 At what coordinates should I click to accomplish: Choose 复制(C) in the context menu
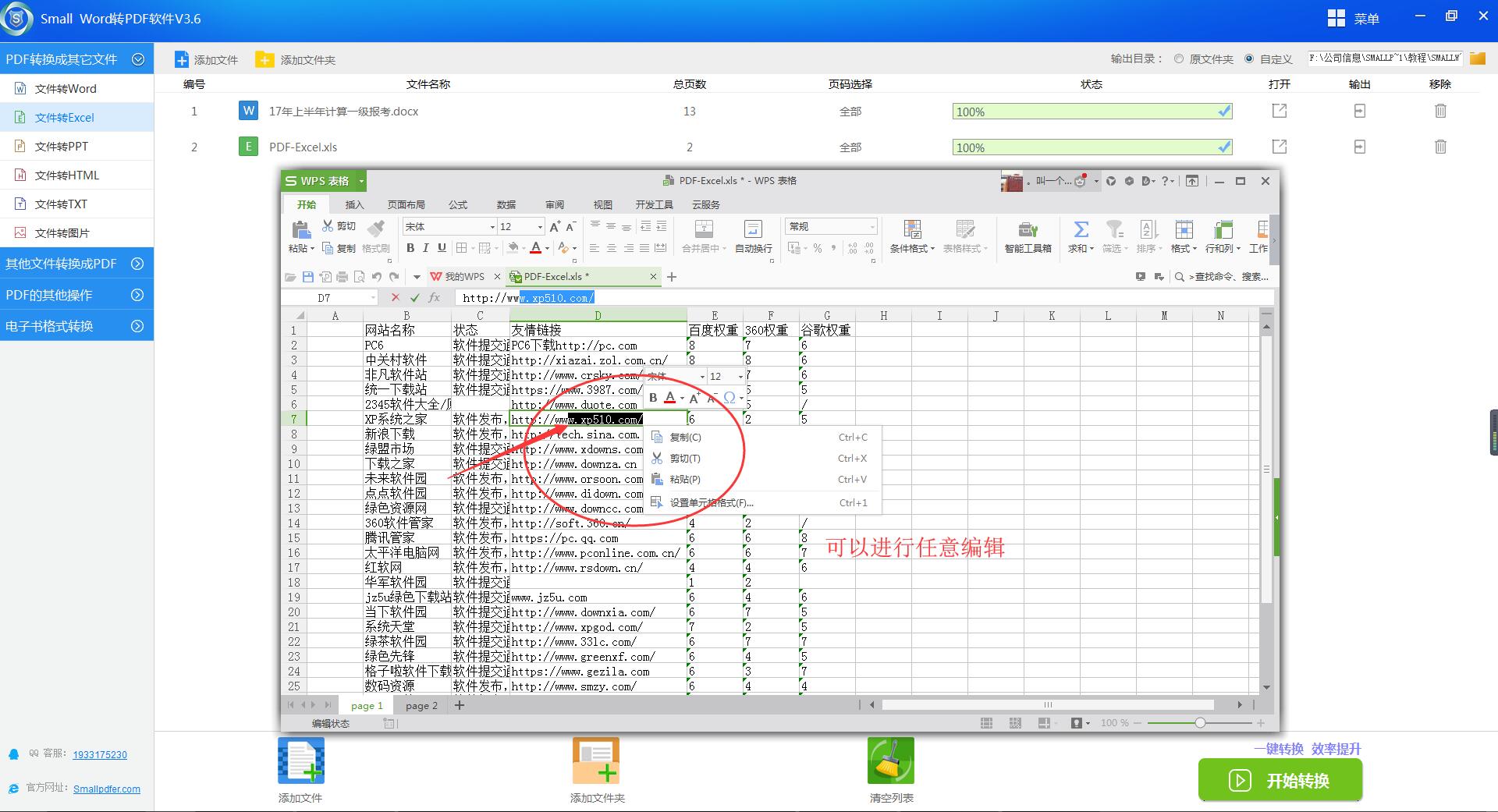[764, 438]
